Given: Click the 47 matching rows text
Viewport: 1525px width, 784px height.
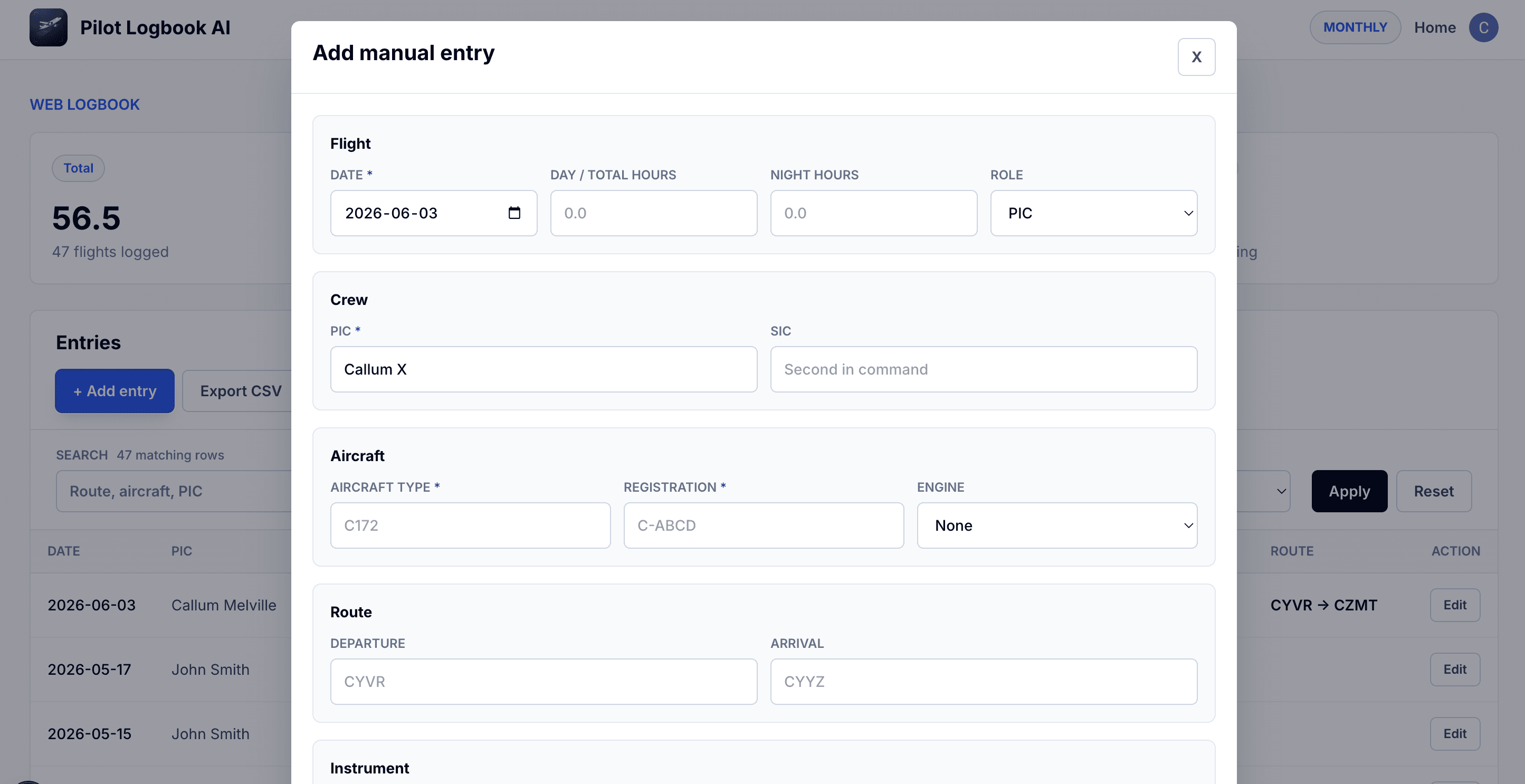Looking at the screenshot, I should point(170,455).
